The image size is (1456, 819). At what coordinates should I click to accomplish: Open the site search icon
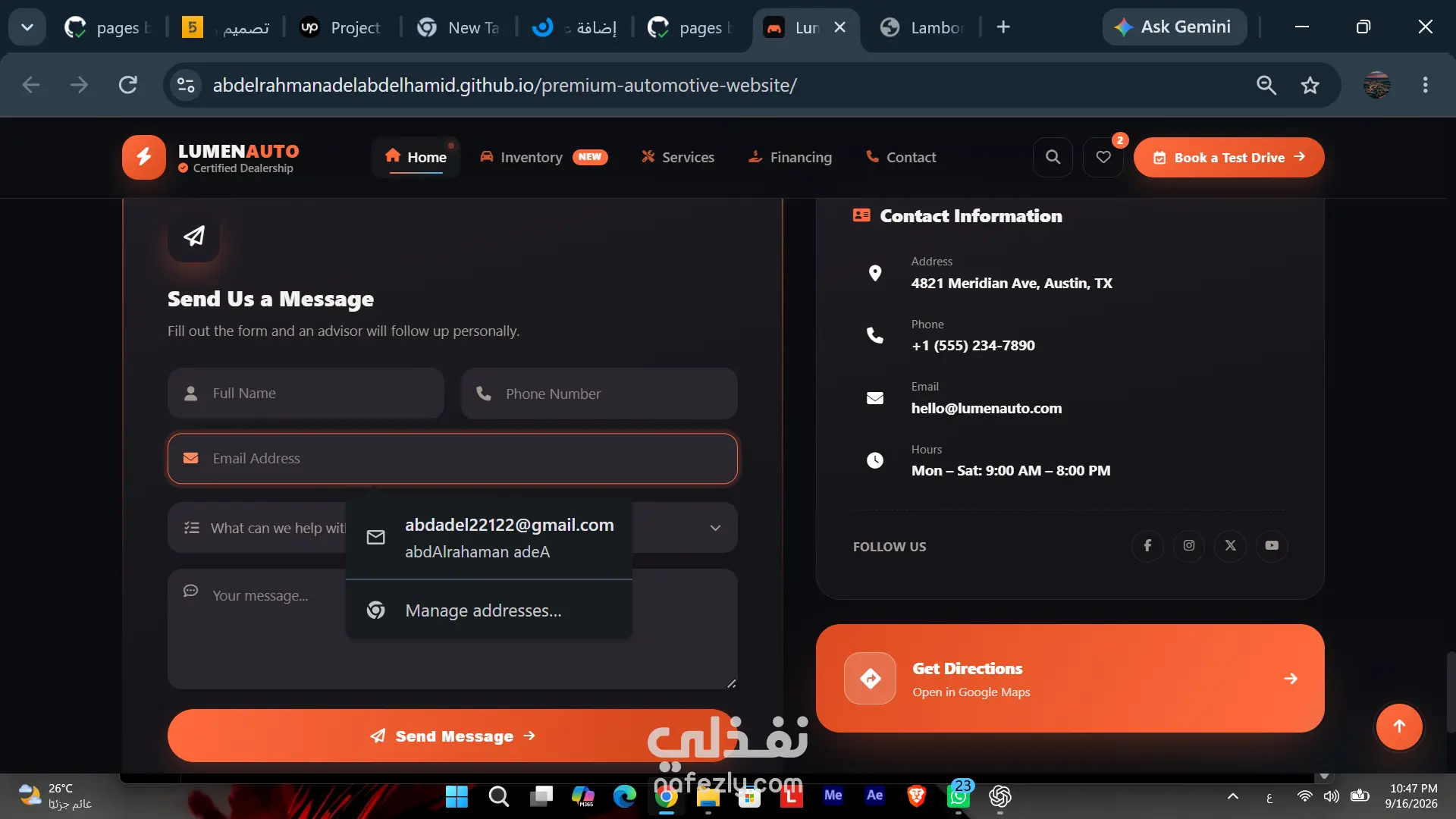click(x=1053, y=157)
